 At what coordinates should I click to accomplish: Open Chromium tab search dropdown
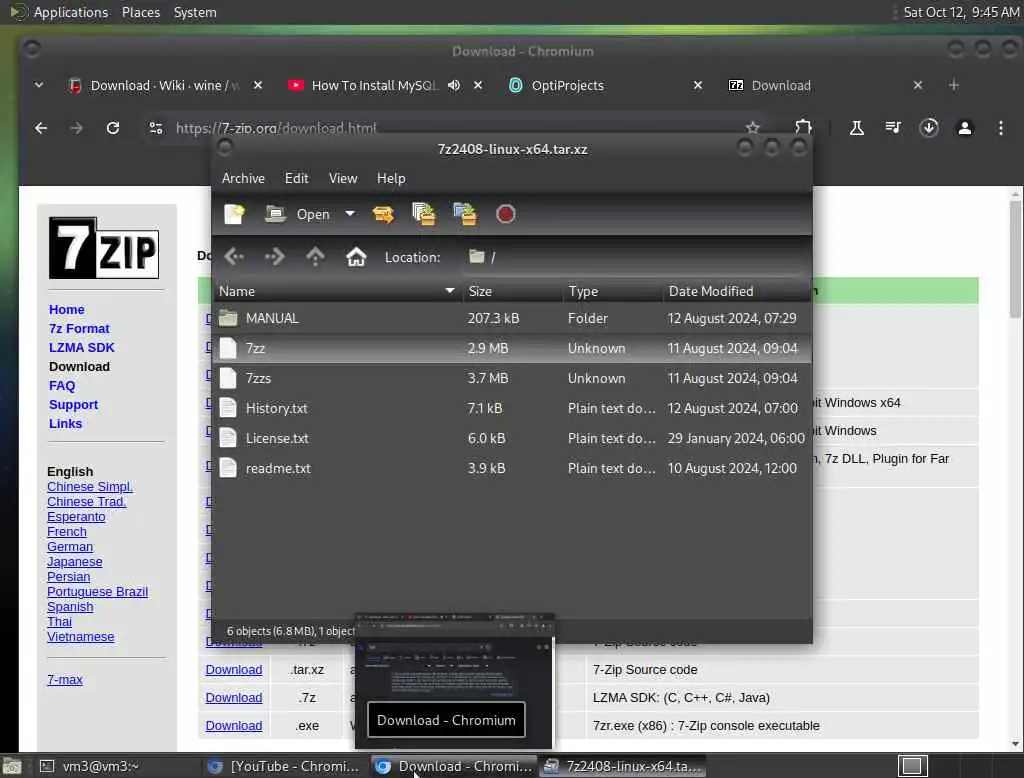click(x=39, y=85)
